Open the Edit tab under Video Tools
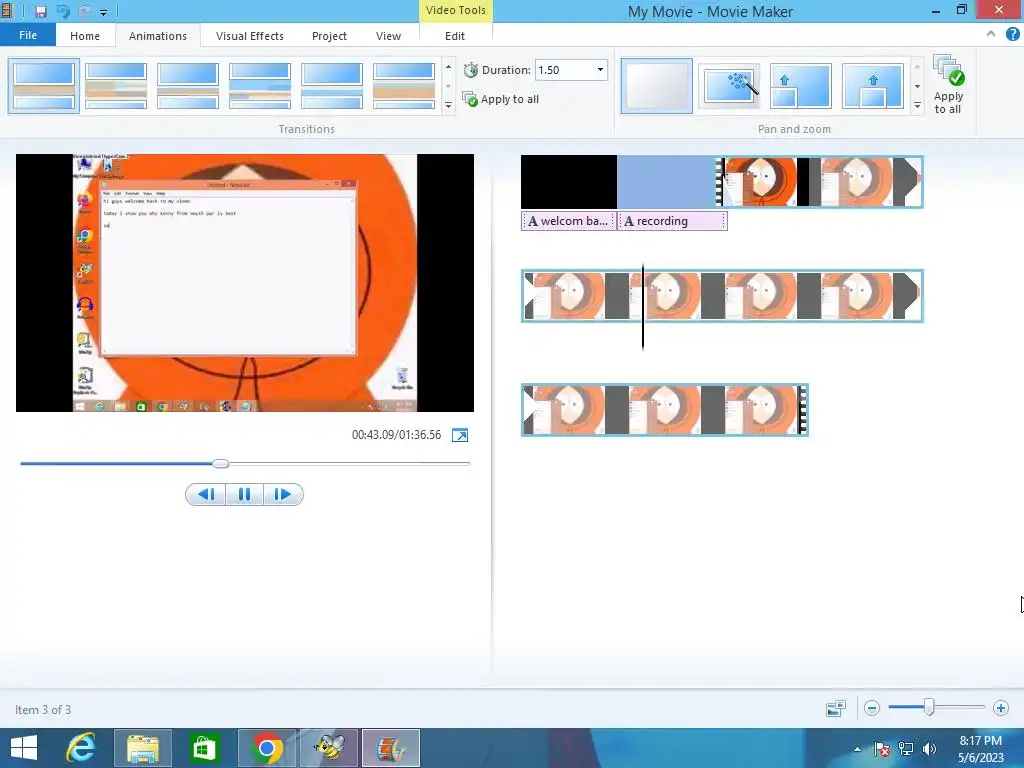 click(x=455, y=36)
